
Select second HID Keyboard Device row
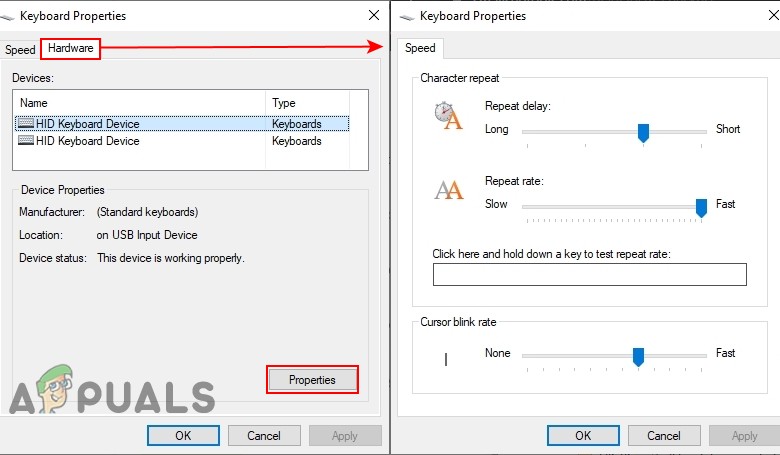[183, 141]
